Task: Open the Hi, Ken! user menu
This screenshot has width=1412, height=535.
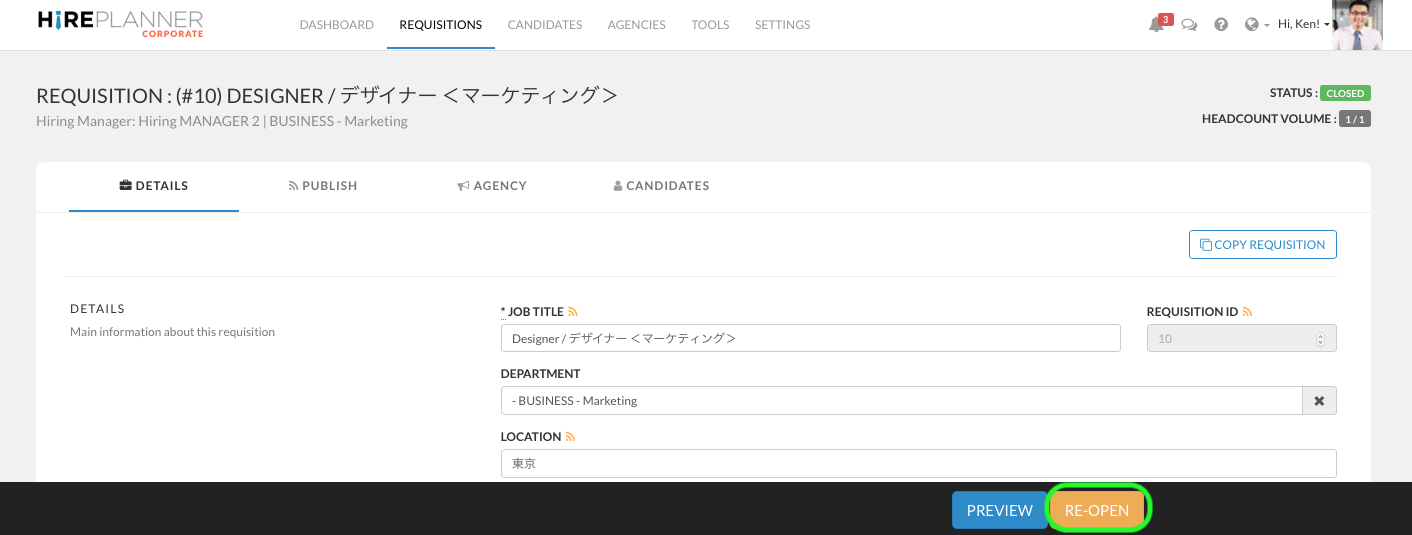Action: click(1304, 24)
